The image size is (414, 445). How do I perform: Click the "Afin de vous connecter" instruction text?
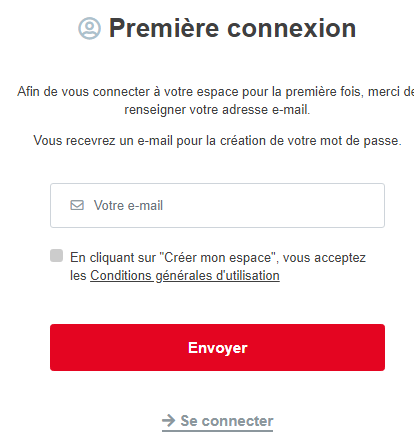click(216, 100)
